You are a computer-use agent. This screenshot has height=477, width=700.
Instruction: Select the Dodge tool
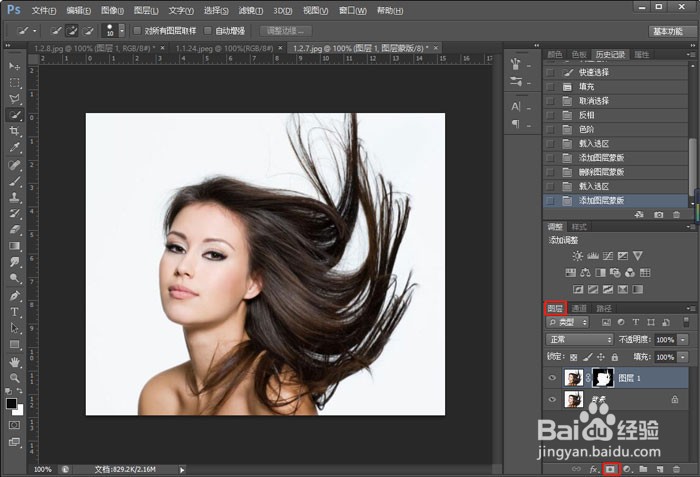point(14,278)
